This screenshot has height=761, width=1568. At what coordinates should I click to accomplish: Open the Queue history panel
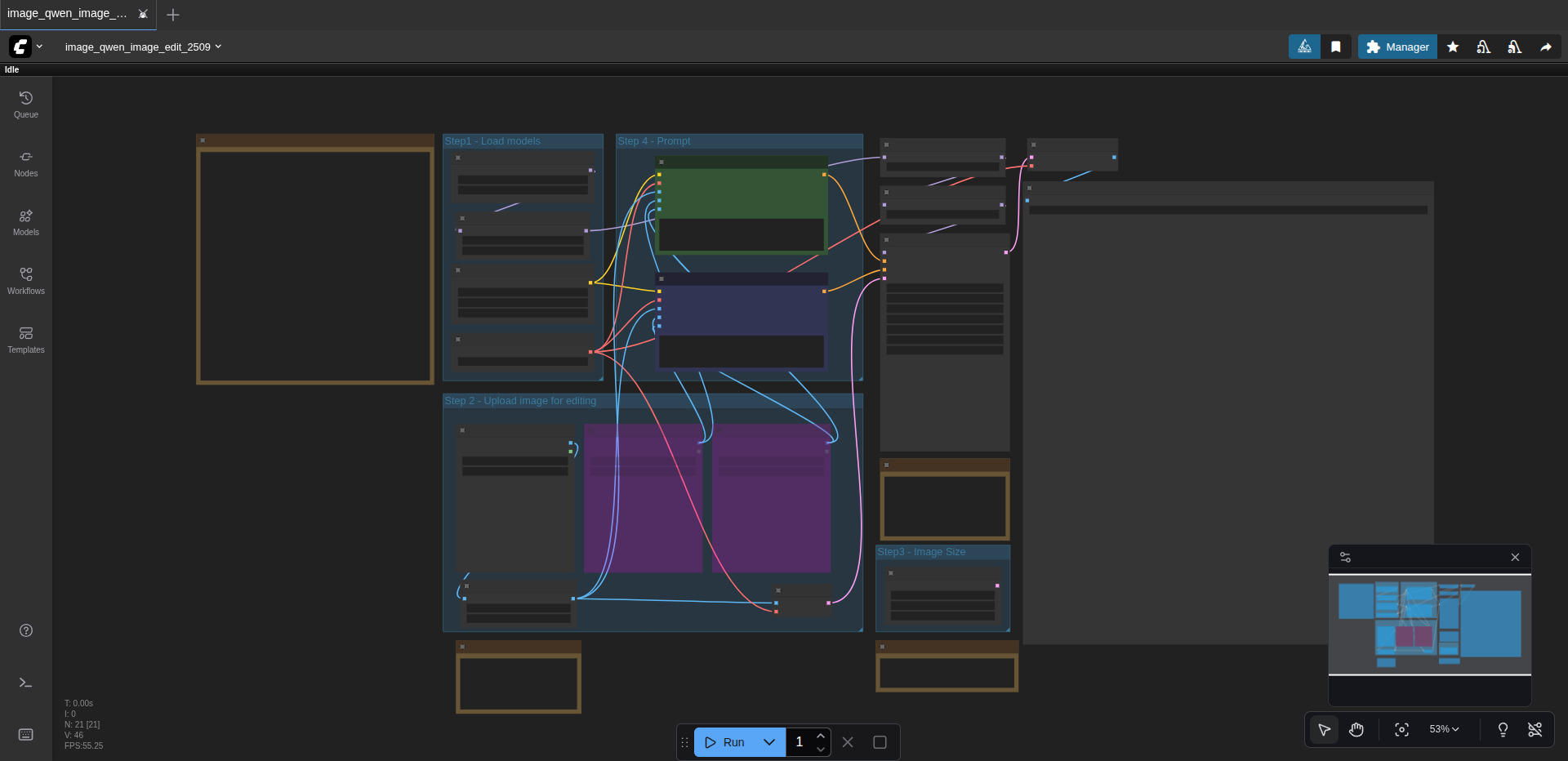click(x=26, y=105)
